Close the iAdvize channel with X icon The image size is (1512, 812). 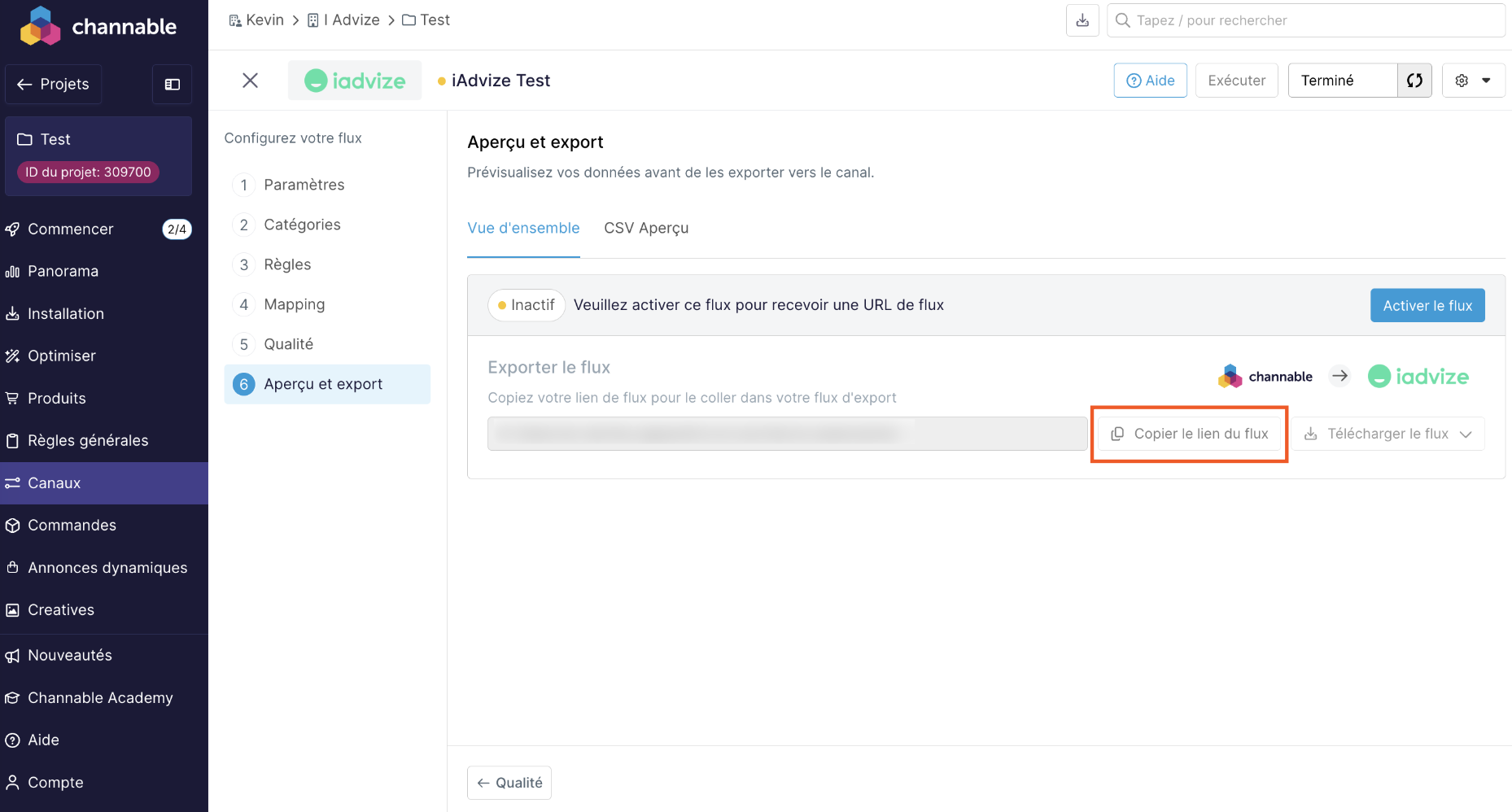tap(250, 81)
